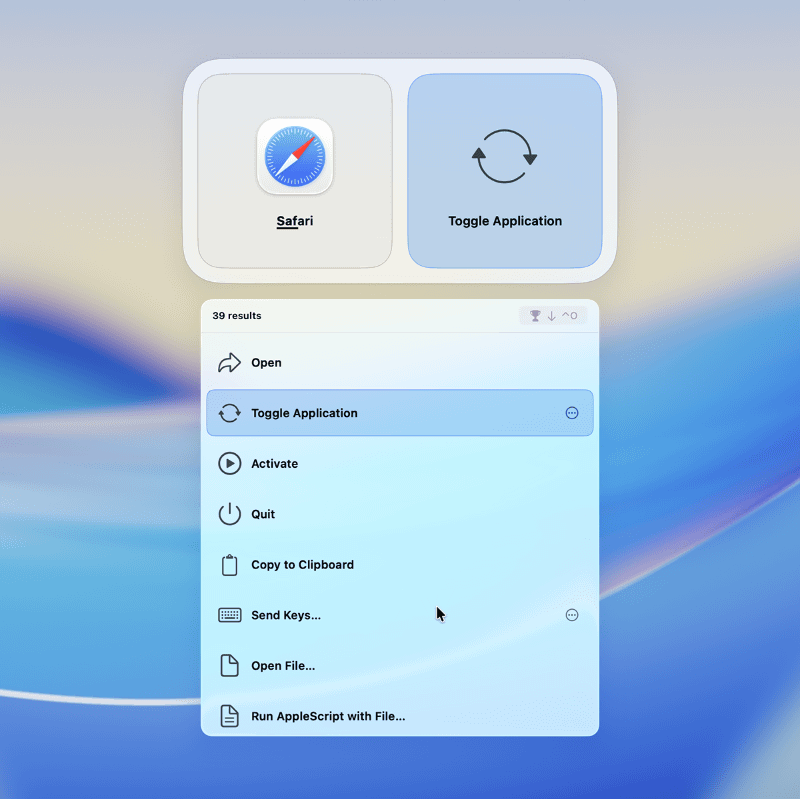Screen dimensions: 800x799
Task: Click the script file icon beside Run AppleScript
Action: click(230, 716)
